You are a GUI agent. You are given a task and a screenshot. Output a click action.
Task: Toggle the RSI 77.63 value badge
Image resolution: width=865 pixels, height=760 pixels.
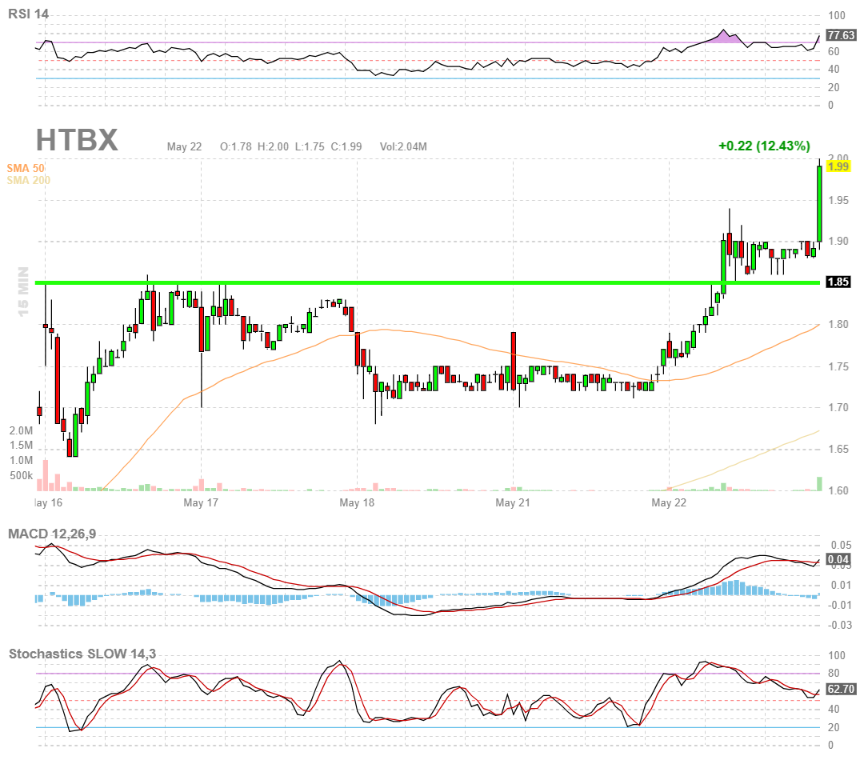(x=840, y=33)
